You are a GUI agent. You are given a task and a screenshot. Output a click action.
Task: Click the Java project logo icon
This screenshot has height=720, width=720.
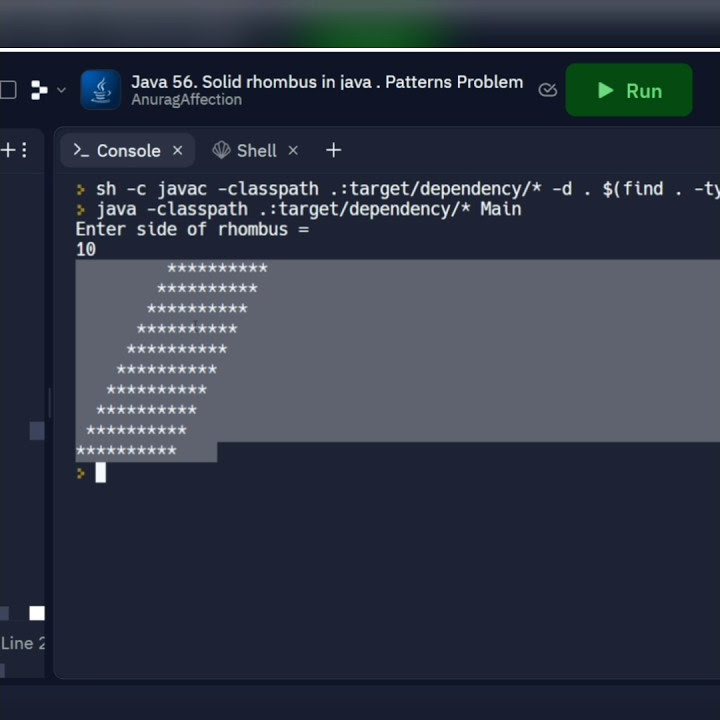[100, 90]
